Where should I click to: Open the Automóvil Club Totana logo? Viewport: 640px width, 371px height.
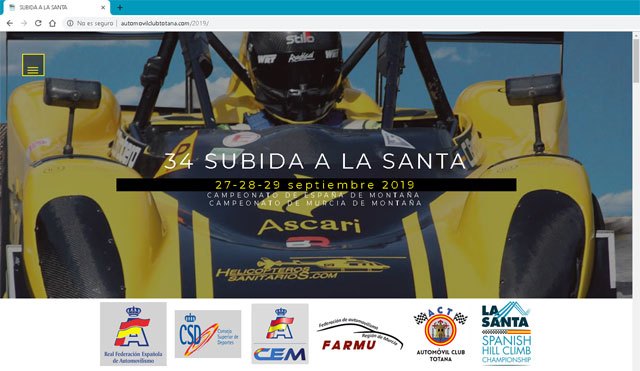click(440, 334)
